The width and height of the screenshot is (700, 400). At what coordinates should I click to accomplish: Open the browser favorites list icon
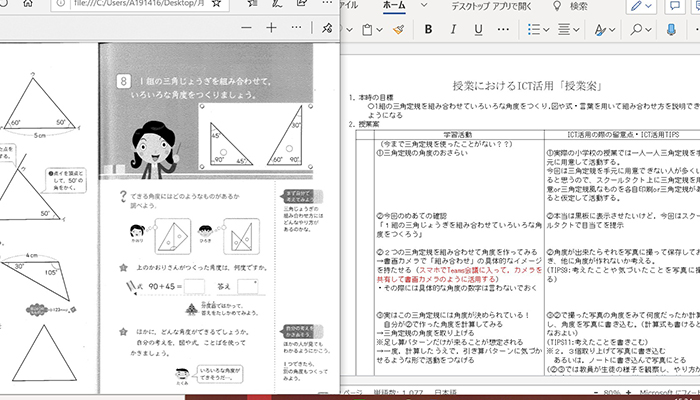pos(252,4)
